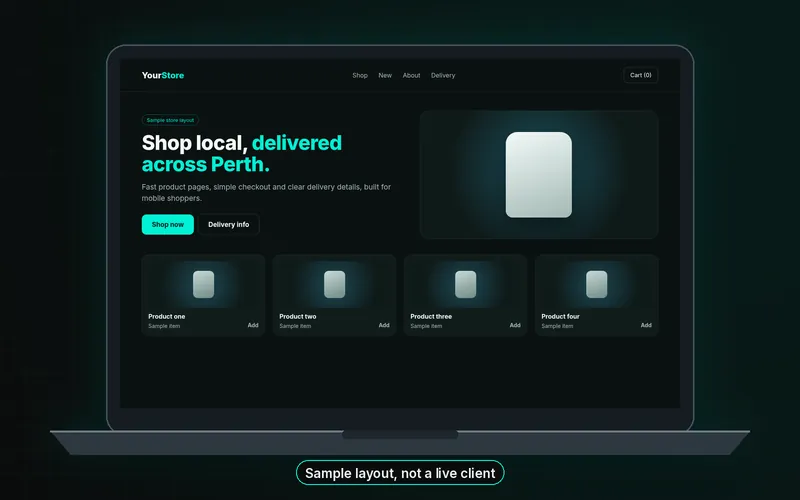Select the Delivery nav item
800x500 pixels.
point(443,75)
